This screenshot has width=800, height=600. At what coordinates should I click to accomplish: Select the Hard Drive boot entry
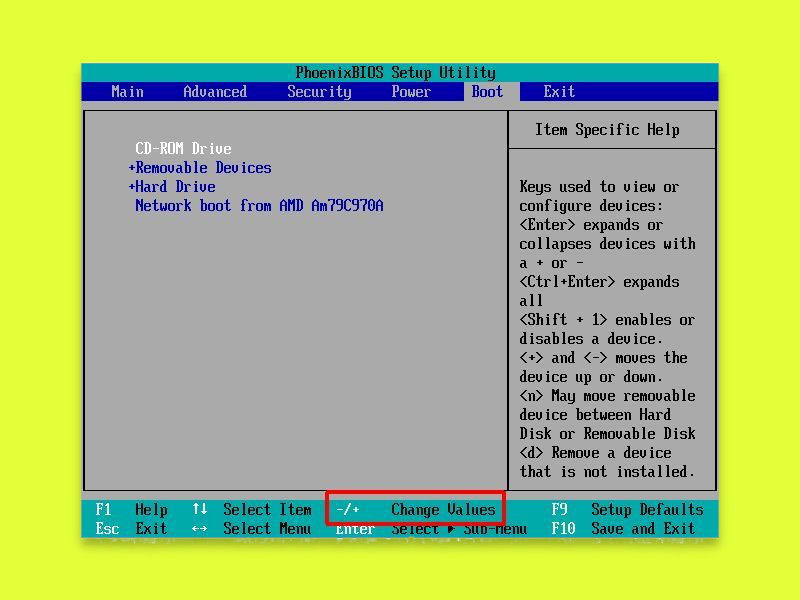(175, 187)
